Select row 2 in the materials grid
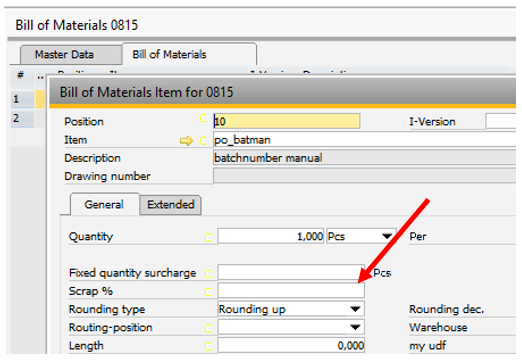Viewport: 522px width, 360px height. (x=22, y=118)
